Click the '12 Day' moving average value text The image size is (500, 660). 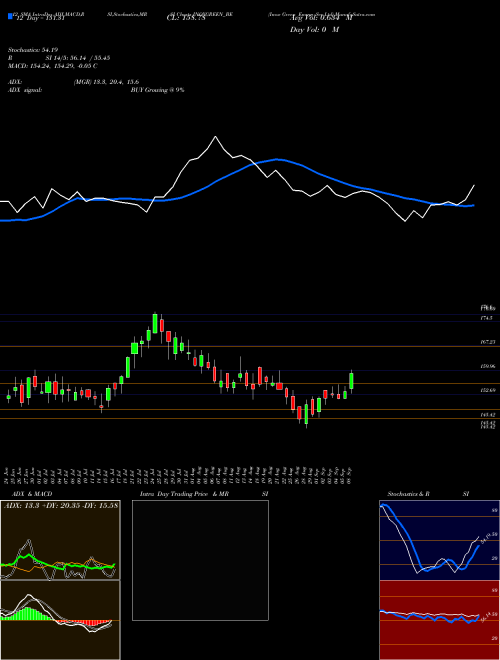click(x=40, y=18)
